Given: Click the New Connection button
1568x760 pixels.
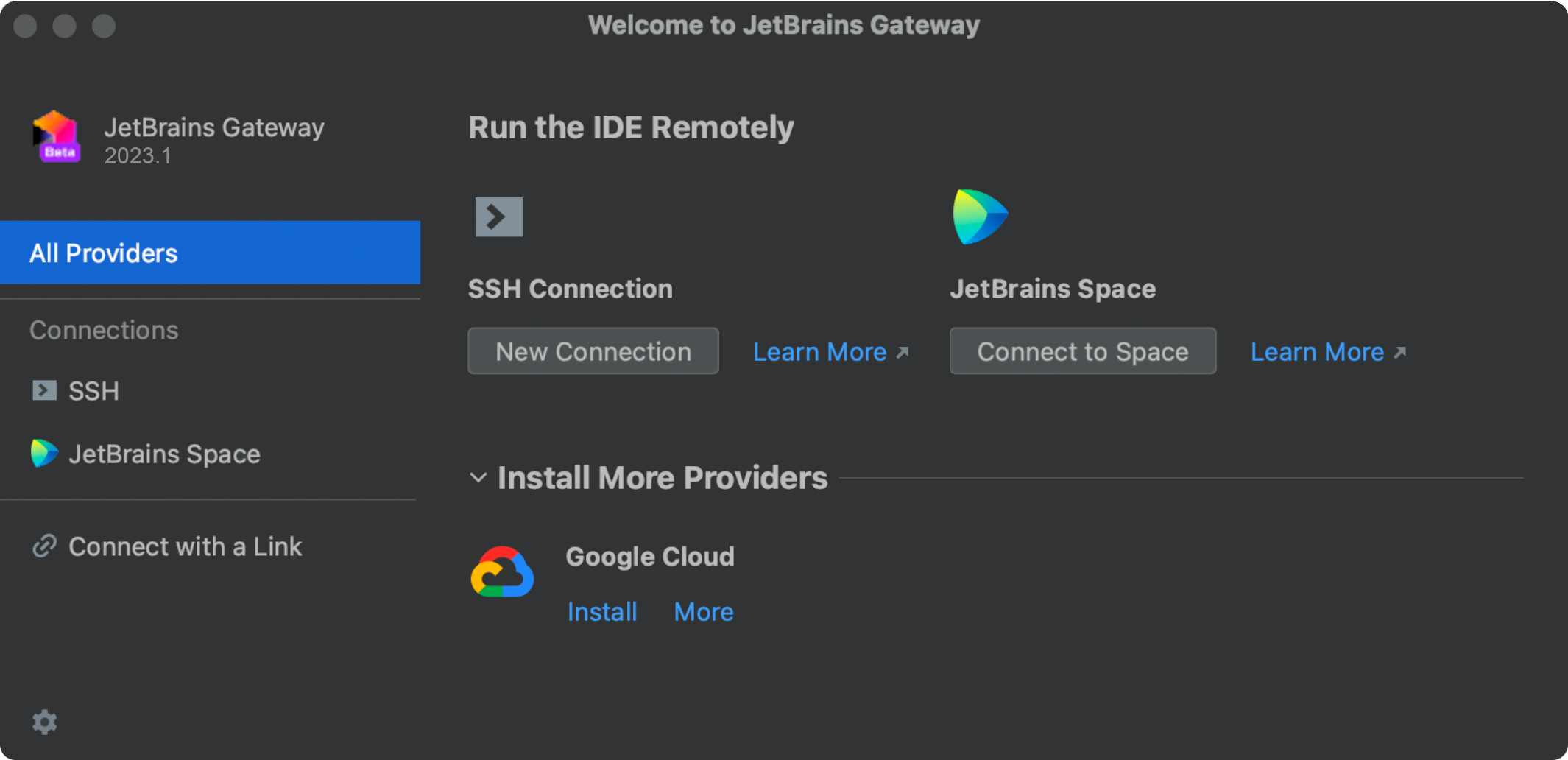Looking at the screenshot, I should click(593, 351).
